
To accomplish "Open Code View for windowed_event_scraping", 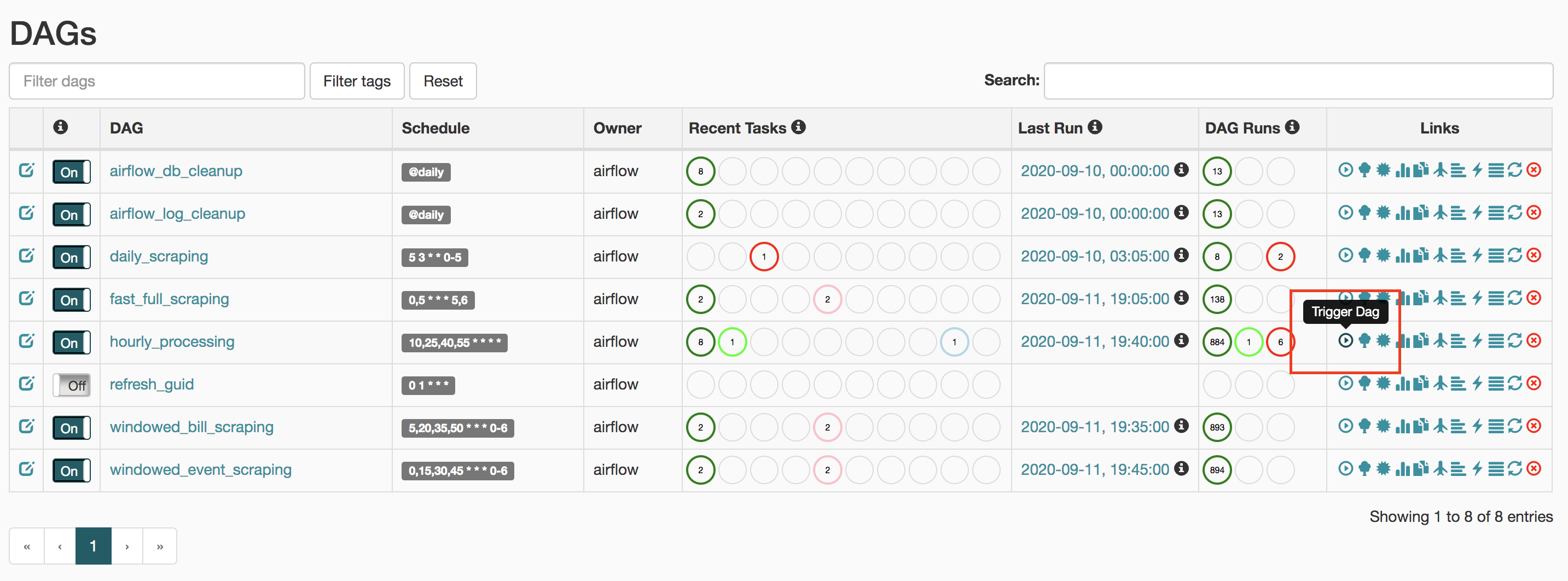I will 1477,468.
